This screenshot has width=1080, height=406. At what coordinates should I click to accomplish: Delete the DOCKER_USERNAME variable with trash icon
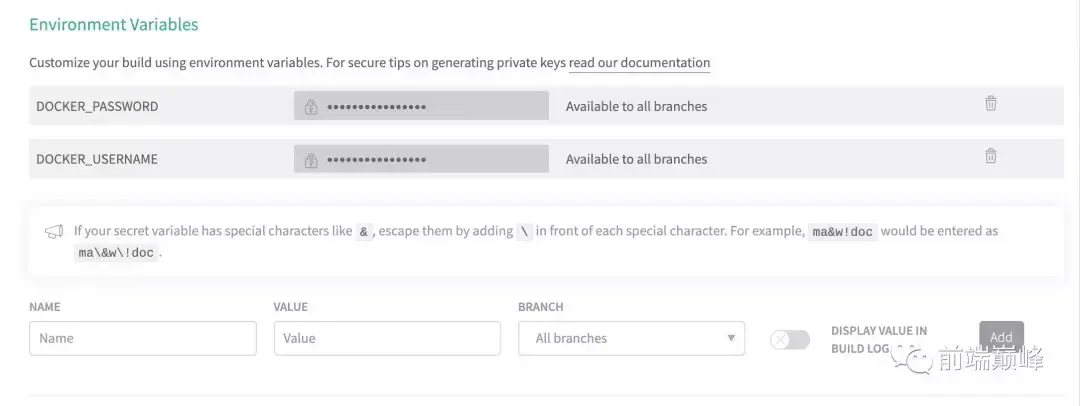[990, 156]
